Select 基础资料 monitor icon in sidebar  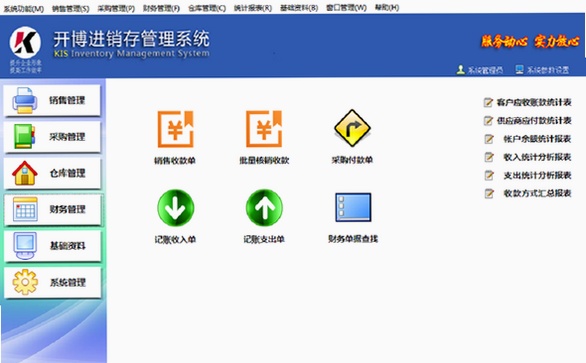click(x=25, y=246)
